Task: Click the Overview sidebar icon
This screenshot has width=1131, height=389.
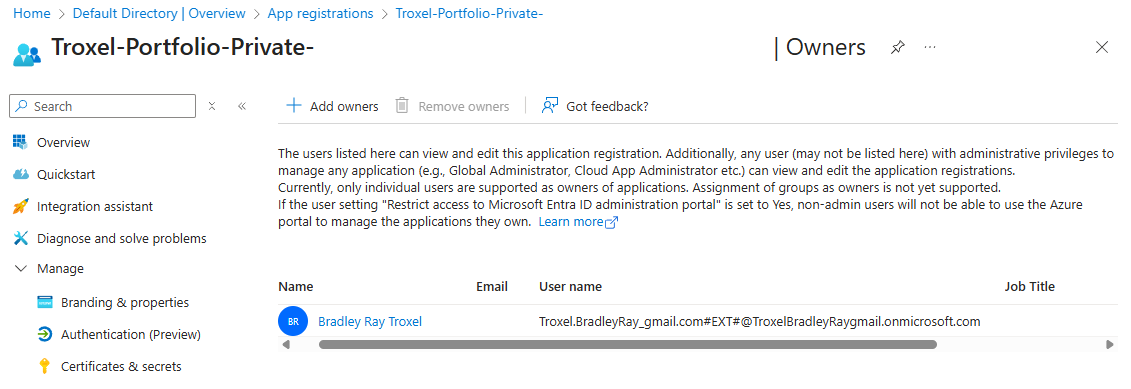Action: pyautogui.click(x=21, y=142)
